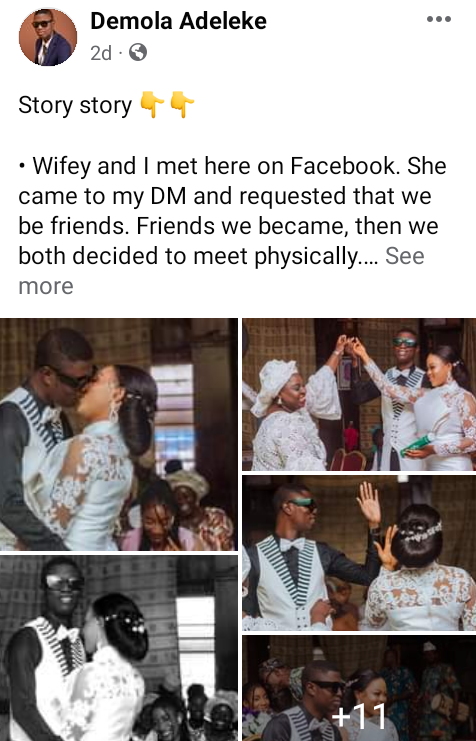Click the green bottle held by bride
Image resolution: width=476 pixels, height=741 pixels.
coord(416,445)
